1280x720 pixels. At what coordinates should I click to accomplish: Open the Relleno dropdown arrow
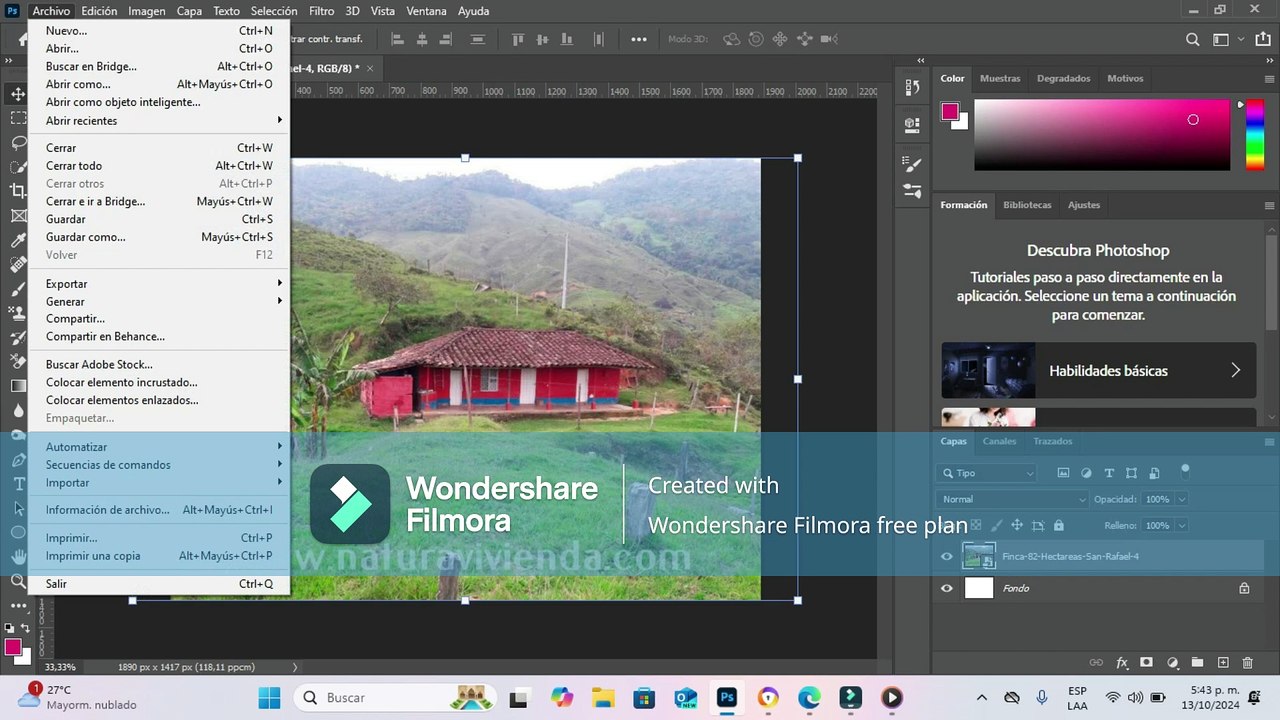click(x=1181, y=525)
